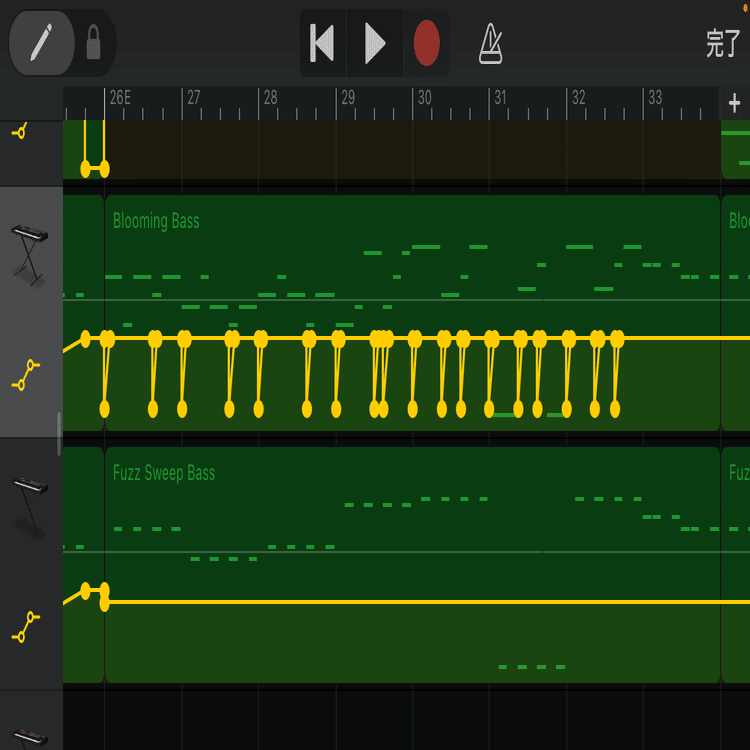Toggle the automation pencil edit switch
Viewport: 750px width, 750px height.
(x=41, y=43)
